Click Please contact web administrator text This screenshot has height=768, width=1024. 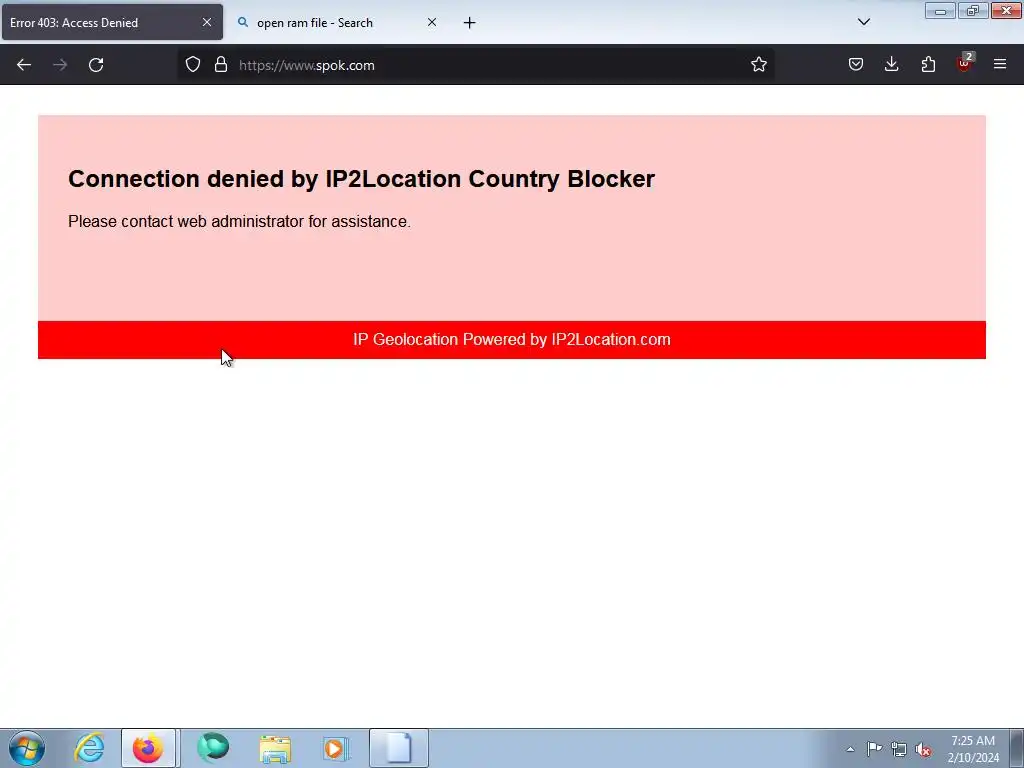[x=239, y=221]
